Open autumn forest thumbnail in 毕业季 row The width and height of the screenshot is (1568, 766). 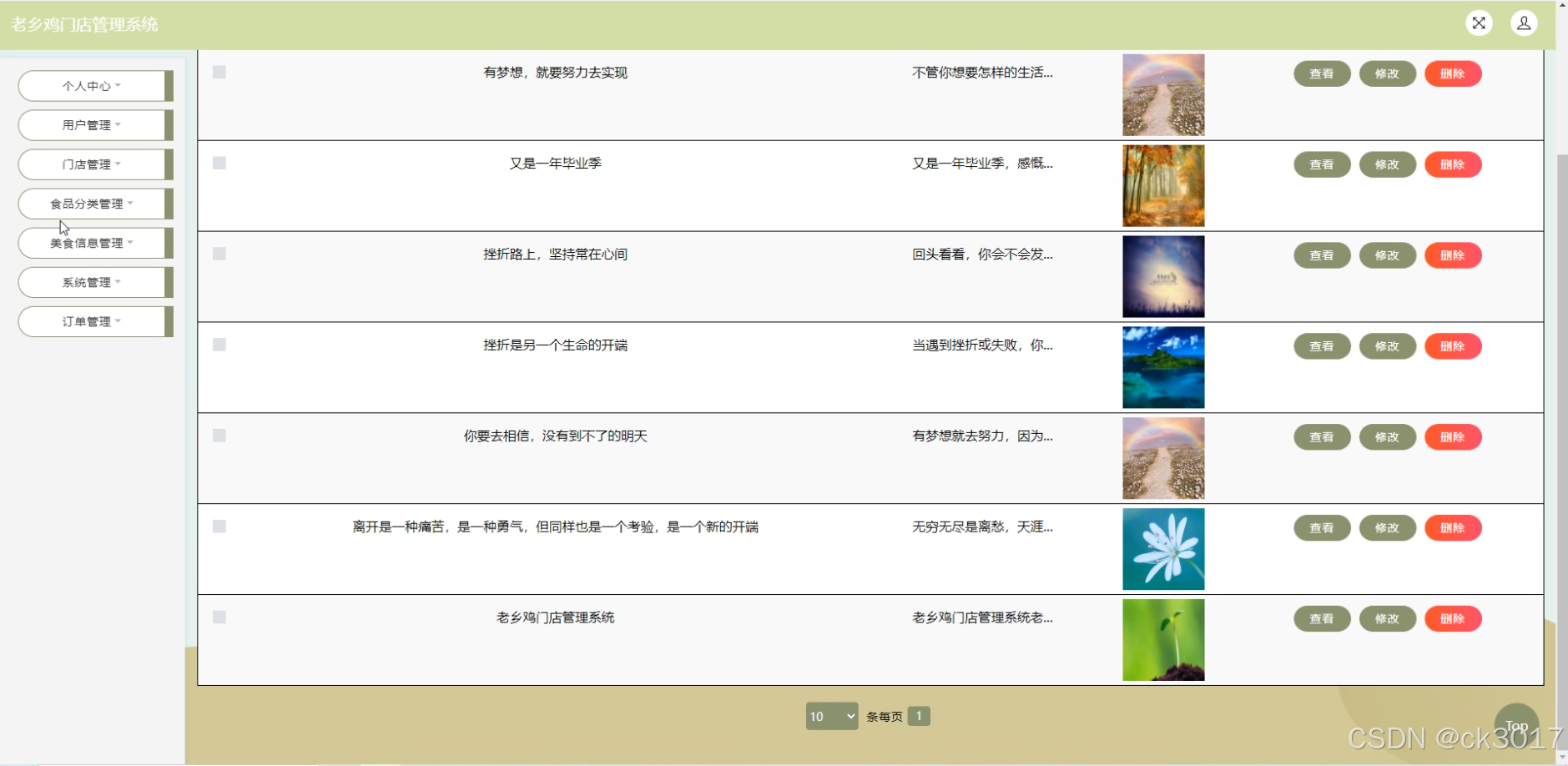1163,186
